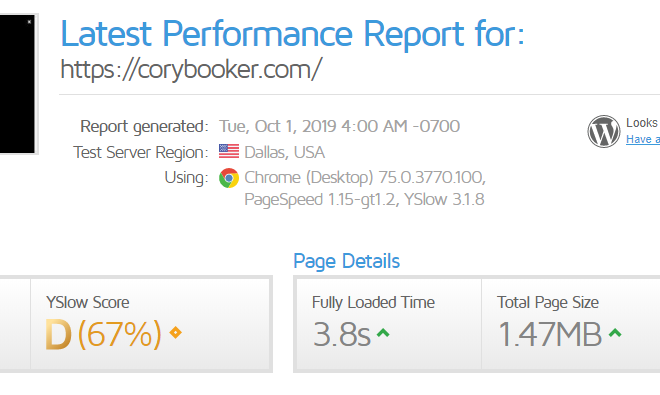Close the black screenshot thumbnail with X
The width and height of the screenshot is (660, 395).
(x=29, y=22)
